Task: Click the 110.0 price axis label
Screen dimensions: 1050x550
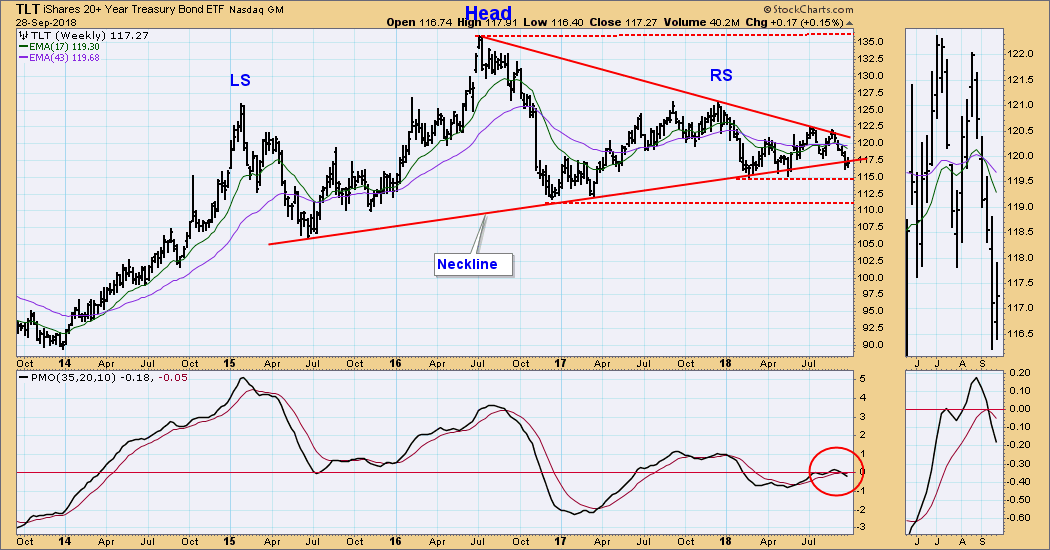Action: click(872, 210)
